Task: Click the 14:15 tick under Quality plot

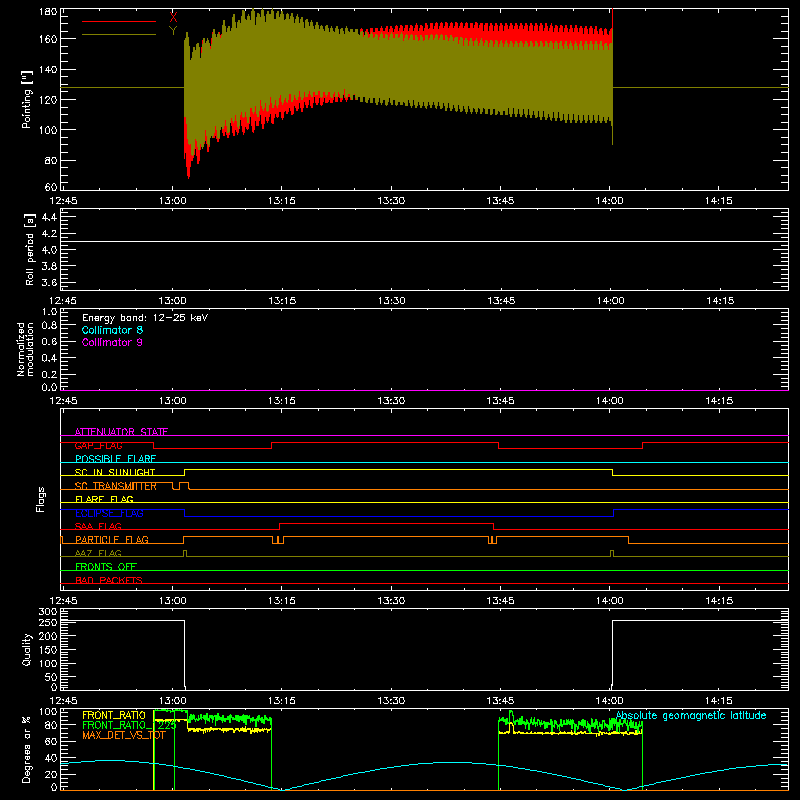Action: click(x=719, y=701)
